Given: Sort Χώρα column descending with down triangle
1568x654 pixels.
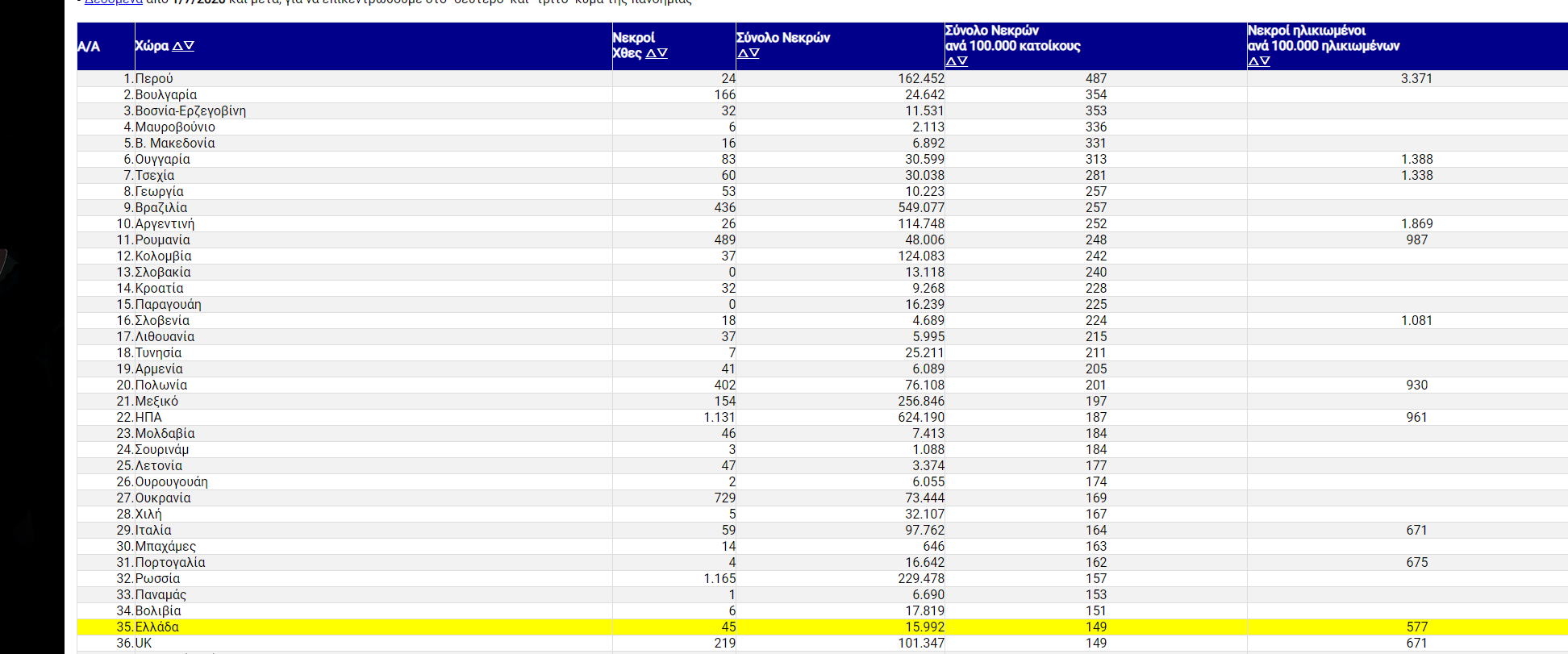Looking at the screenshot, I should point(189,46).
